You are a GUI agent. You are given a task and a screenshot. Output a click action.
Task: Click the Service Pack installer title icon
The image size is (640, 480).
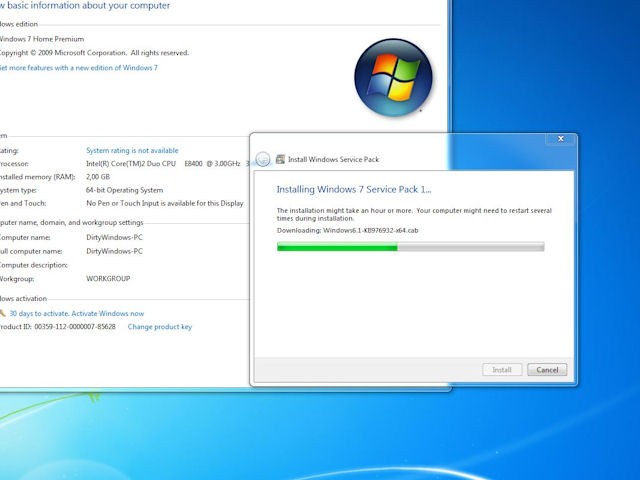coord(280,159)
